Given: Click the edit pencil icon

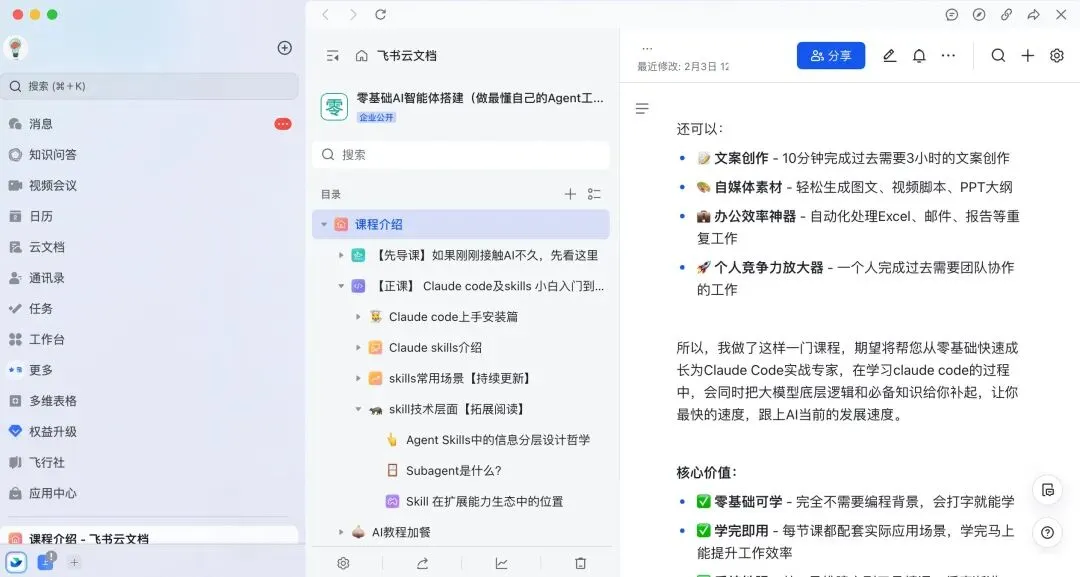Looking at the screenshot, I should coord(889,56).
